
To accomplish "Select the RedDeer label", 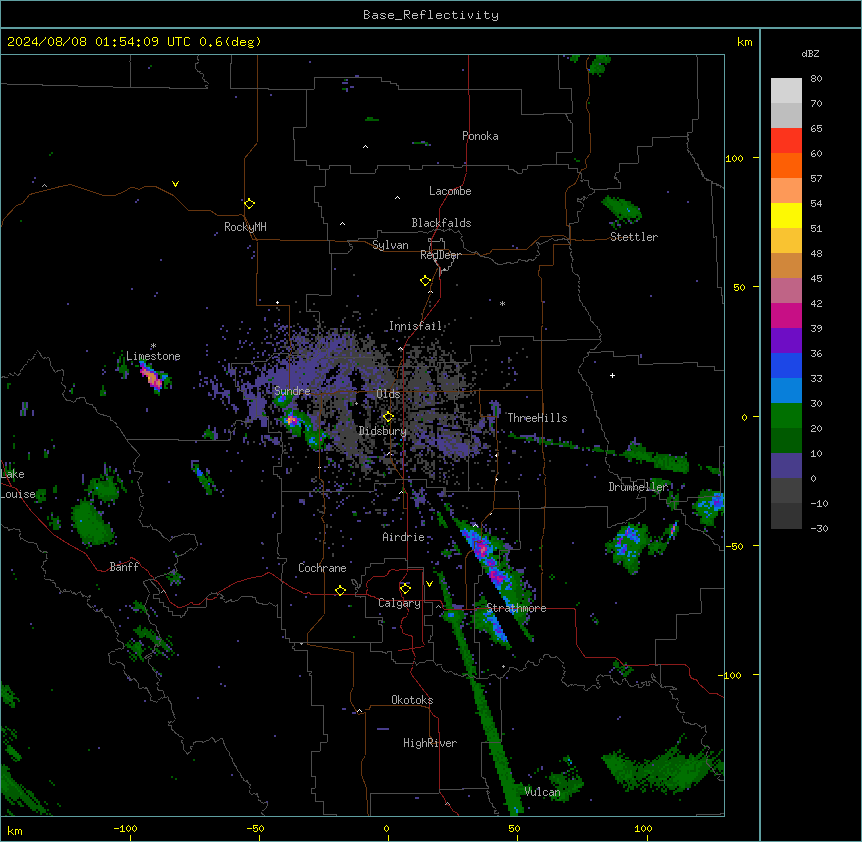I will [440, 255].
